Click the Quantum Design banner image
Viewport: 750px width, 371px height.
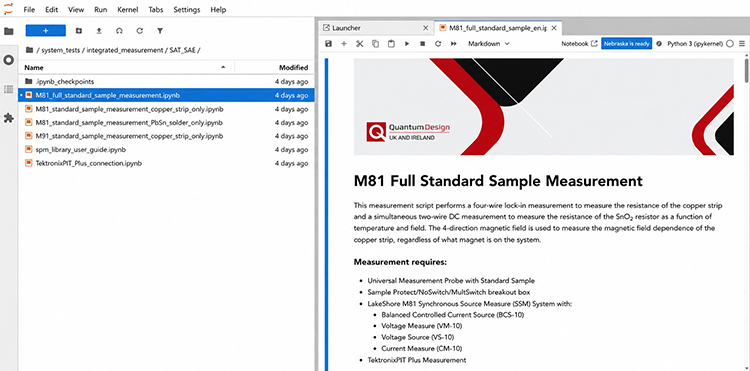543,107
